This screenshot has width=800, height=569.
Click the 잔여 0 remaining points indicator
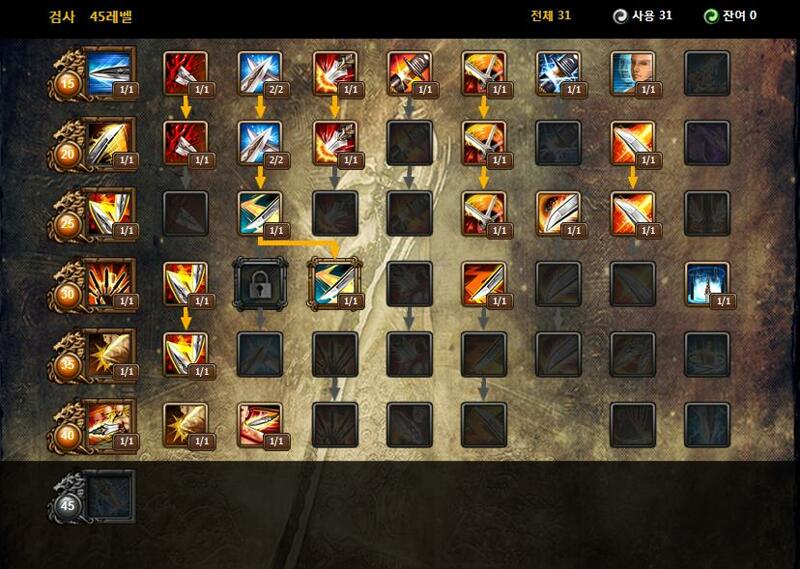pyautogui.click(x=730, y=16)
